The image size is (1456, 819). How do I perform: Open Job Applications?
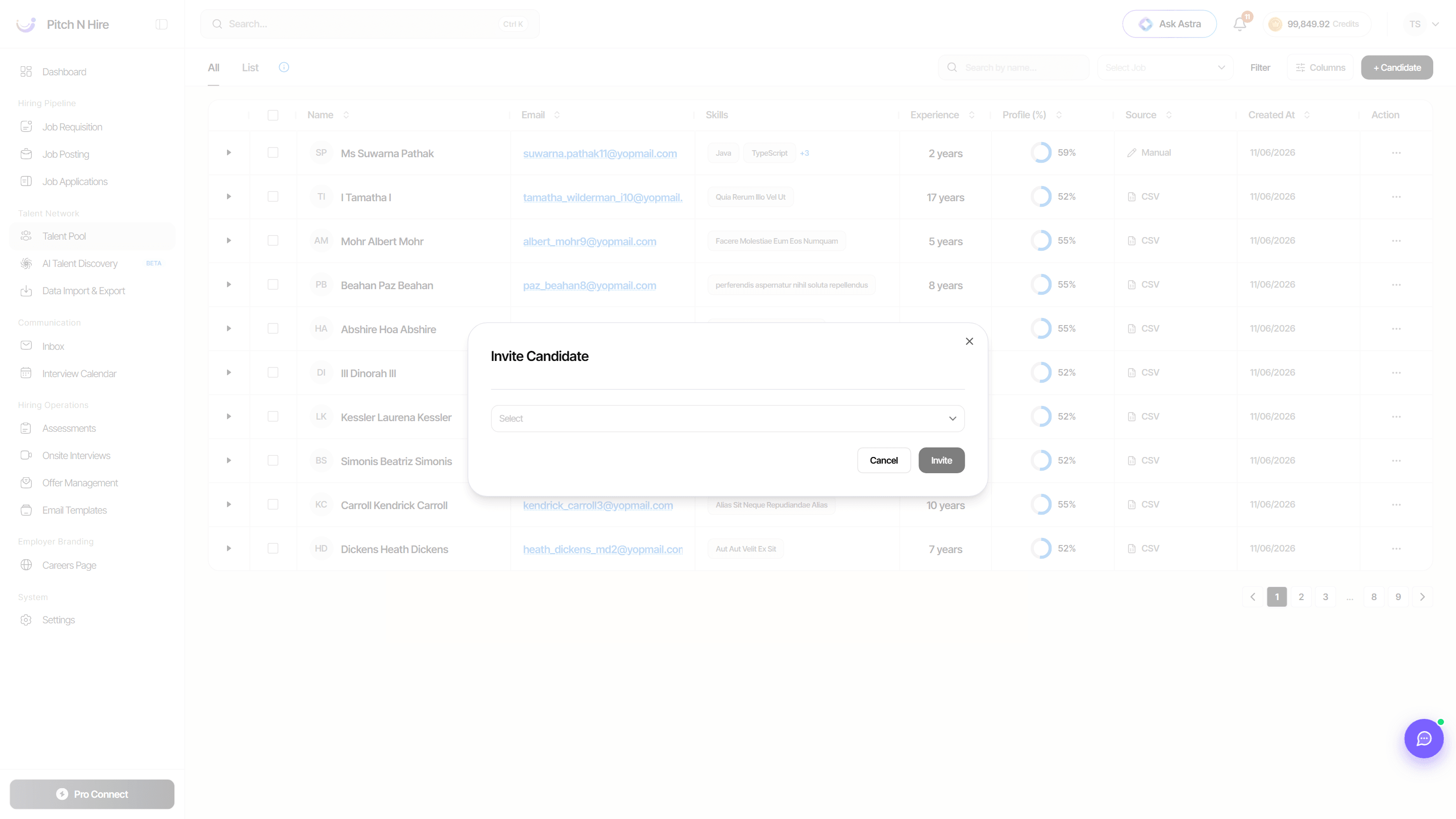(x=92, y=181)
